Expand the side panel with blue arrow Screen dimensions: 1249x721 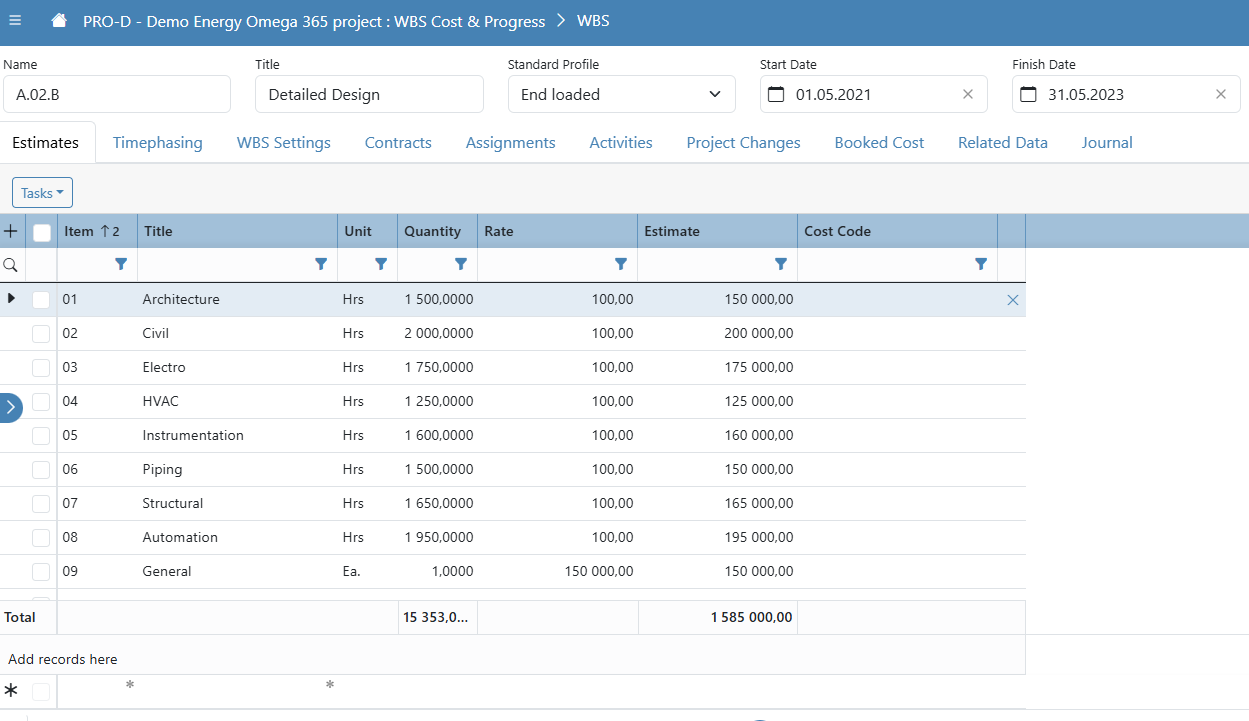[x=10, y=407]
